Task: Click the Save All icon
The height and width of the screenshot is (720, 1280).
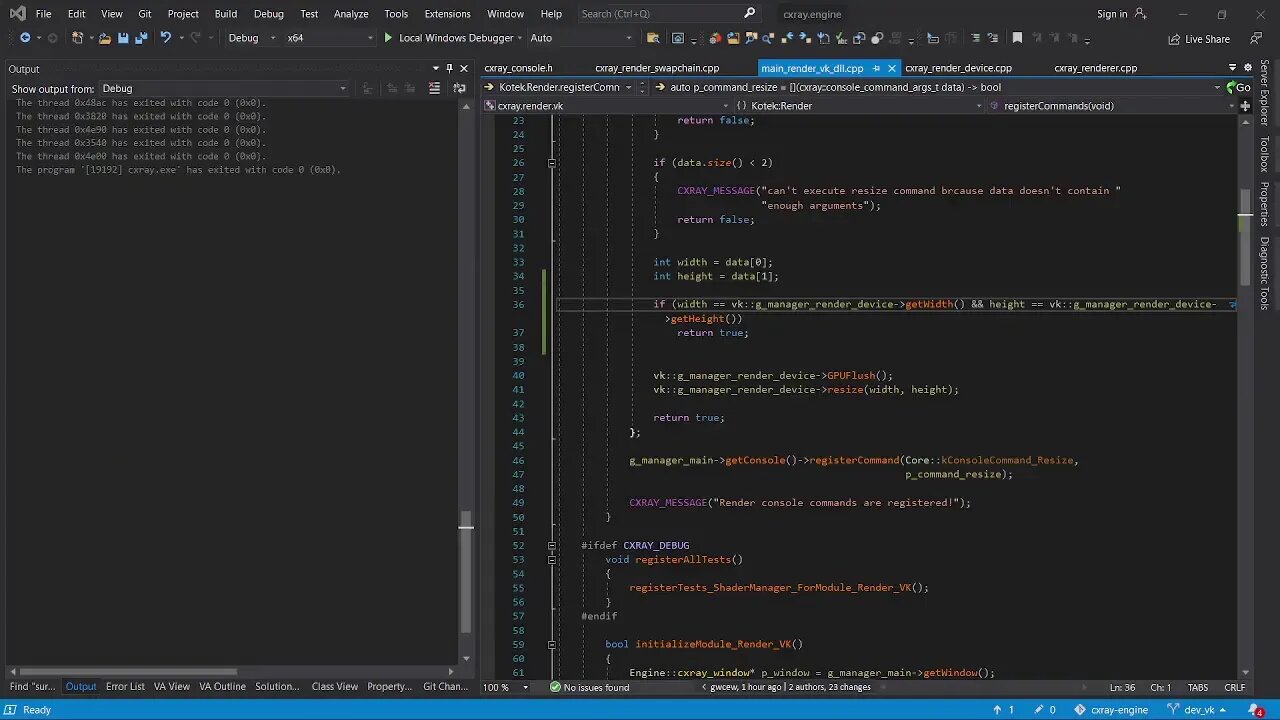Action: [x=141, y=38]
